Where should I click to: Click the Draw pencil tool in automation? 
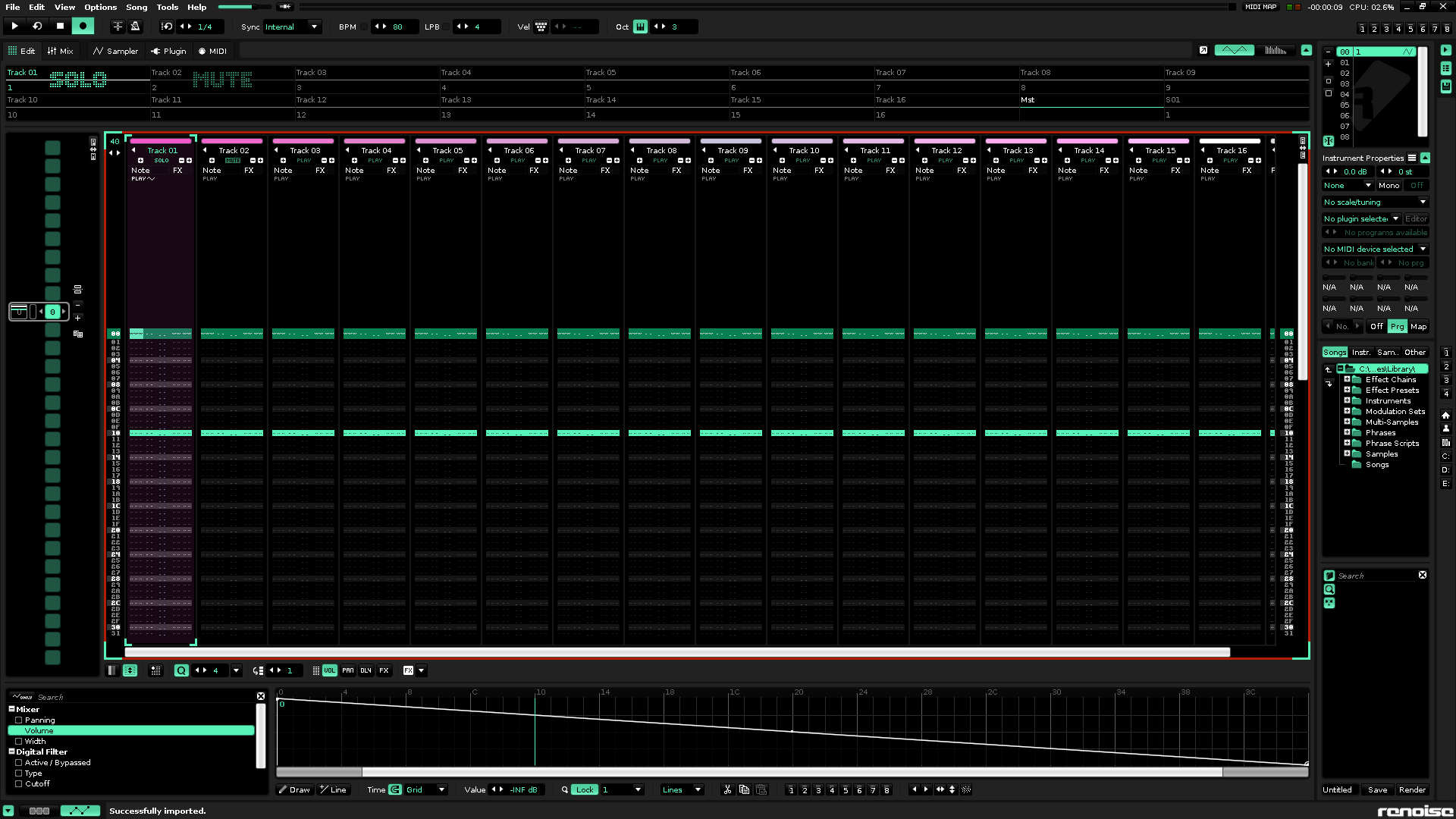[294, 789]
